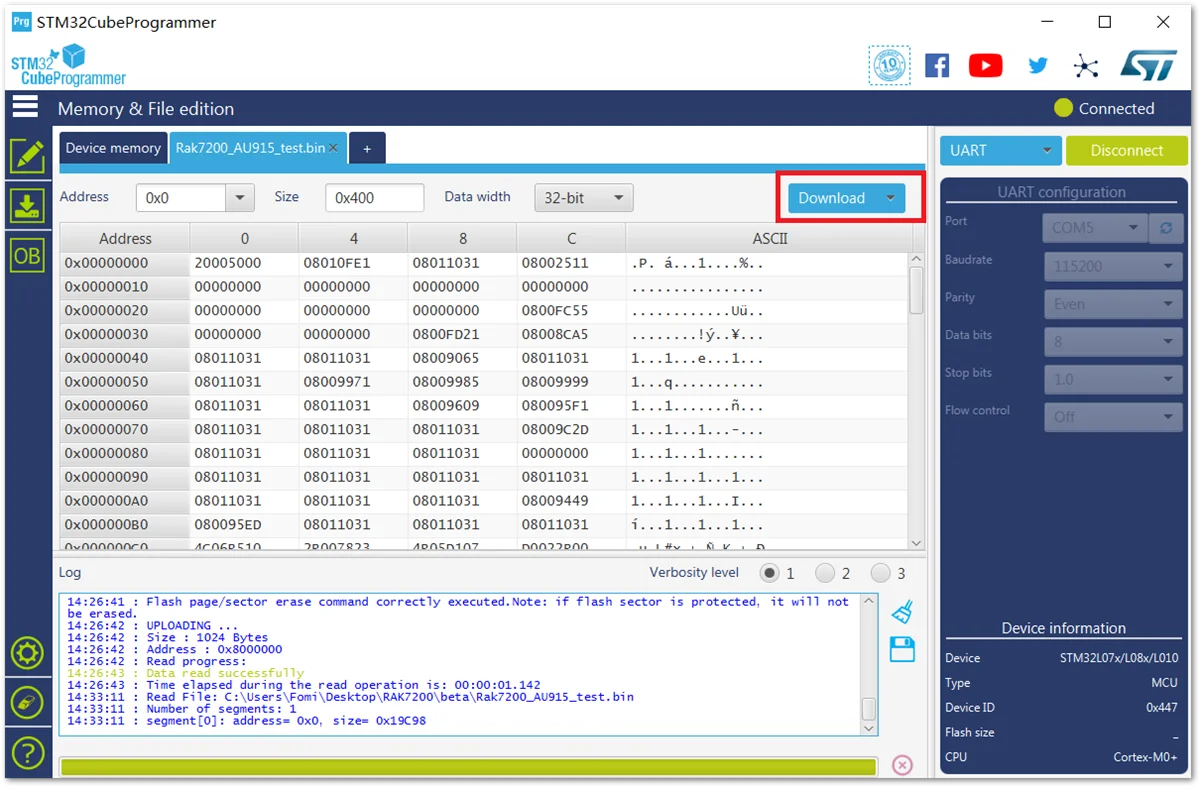Close the Rak7200_AU915_test.bin tab
This screenshot has height=787, width=1200.
point(334,148)
